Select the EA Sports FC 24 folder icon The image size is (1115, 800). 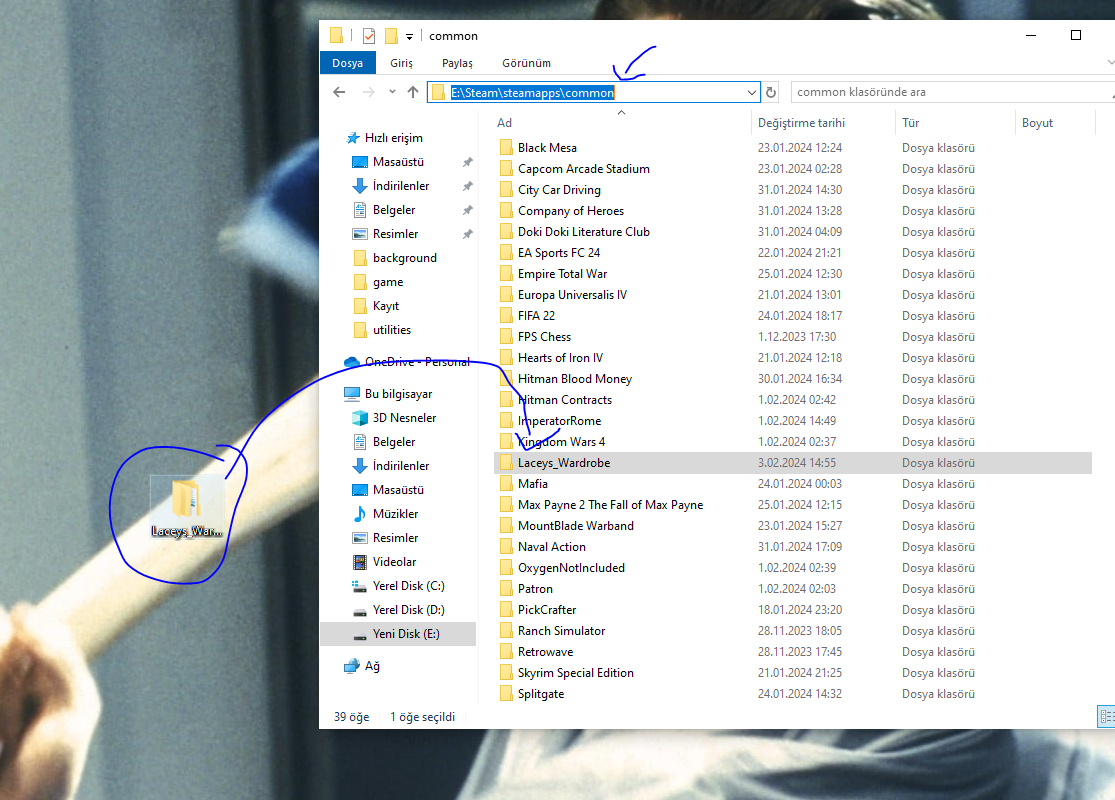(x=506, y=252)
